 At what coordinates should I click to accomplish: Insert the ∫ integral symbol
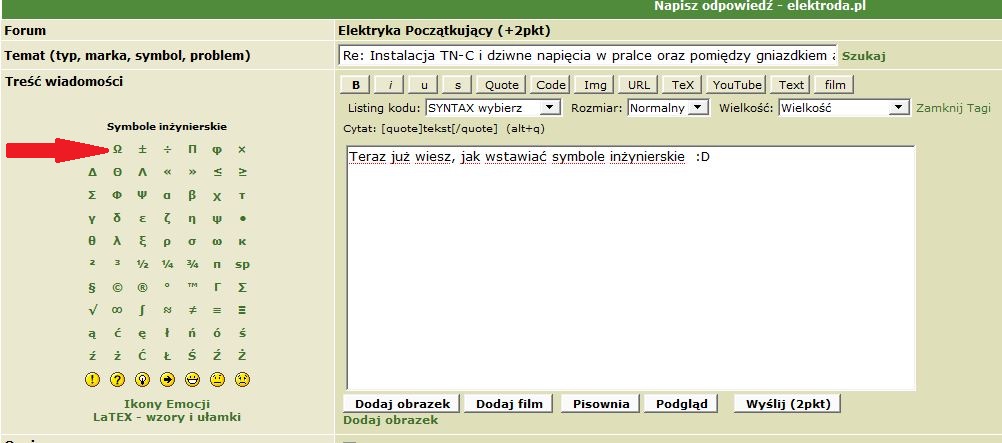(x=142, y=311)
